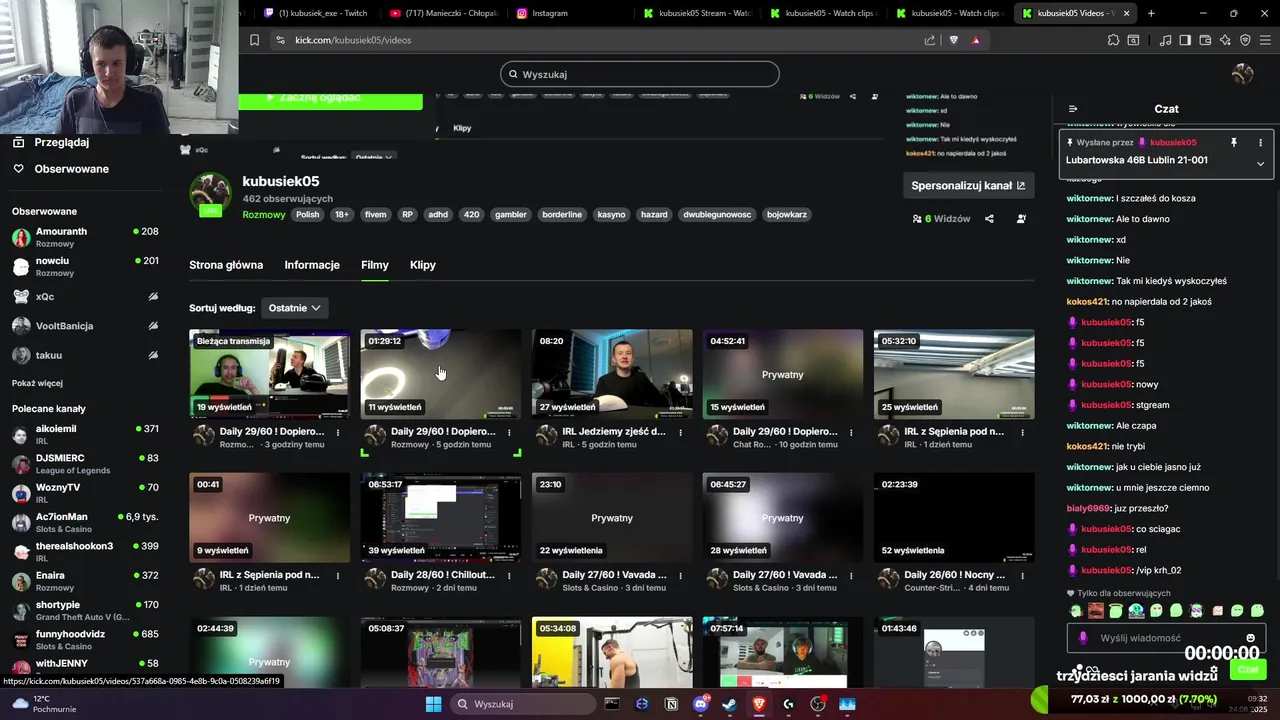Insert the first green emote in chat bar
Viewport: 1280px width, 720px height.
1076,611
